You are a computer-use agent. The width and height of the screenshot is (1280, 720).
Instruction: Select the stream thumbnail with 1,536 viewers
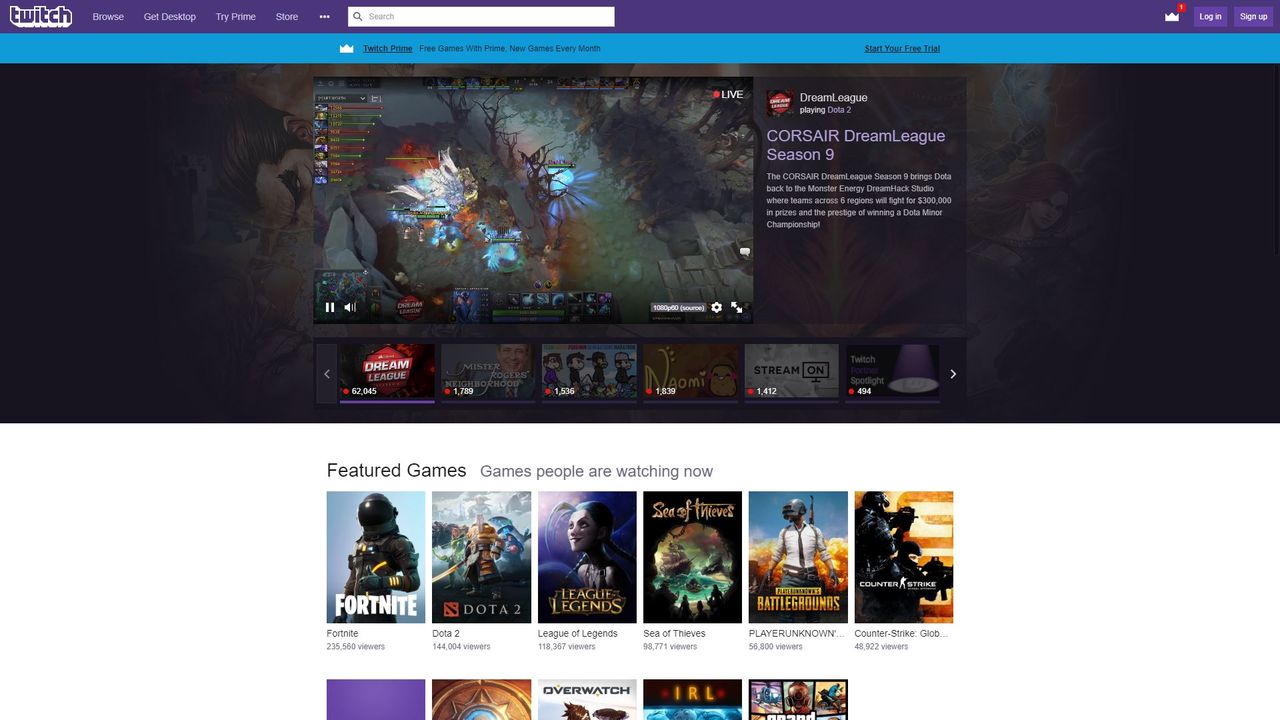click(x=589, y=372)
